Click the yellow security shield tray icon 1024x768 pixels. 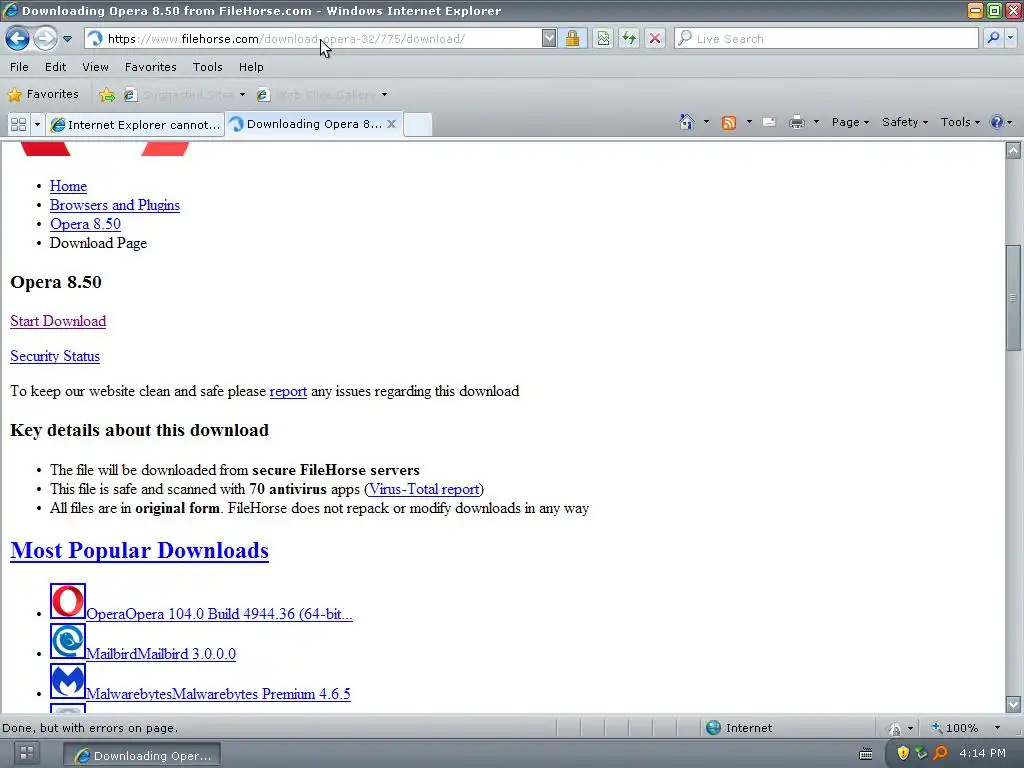(903, 753)
